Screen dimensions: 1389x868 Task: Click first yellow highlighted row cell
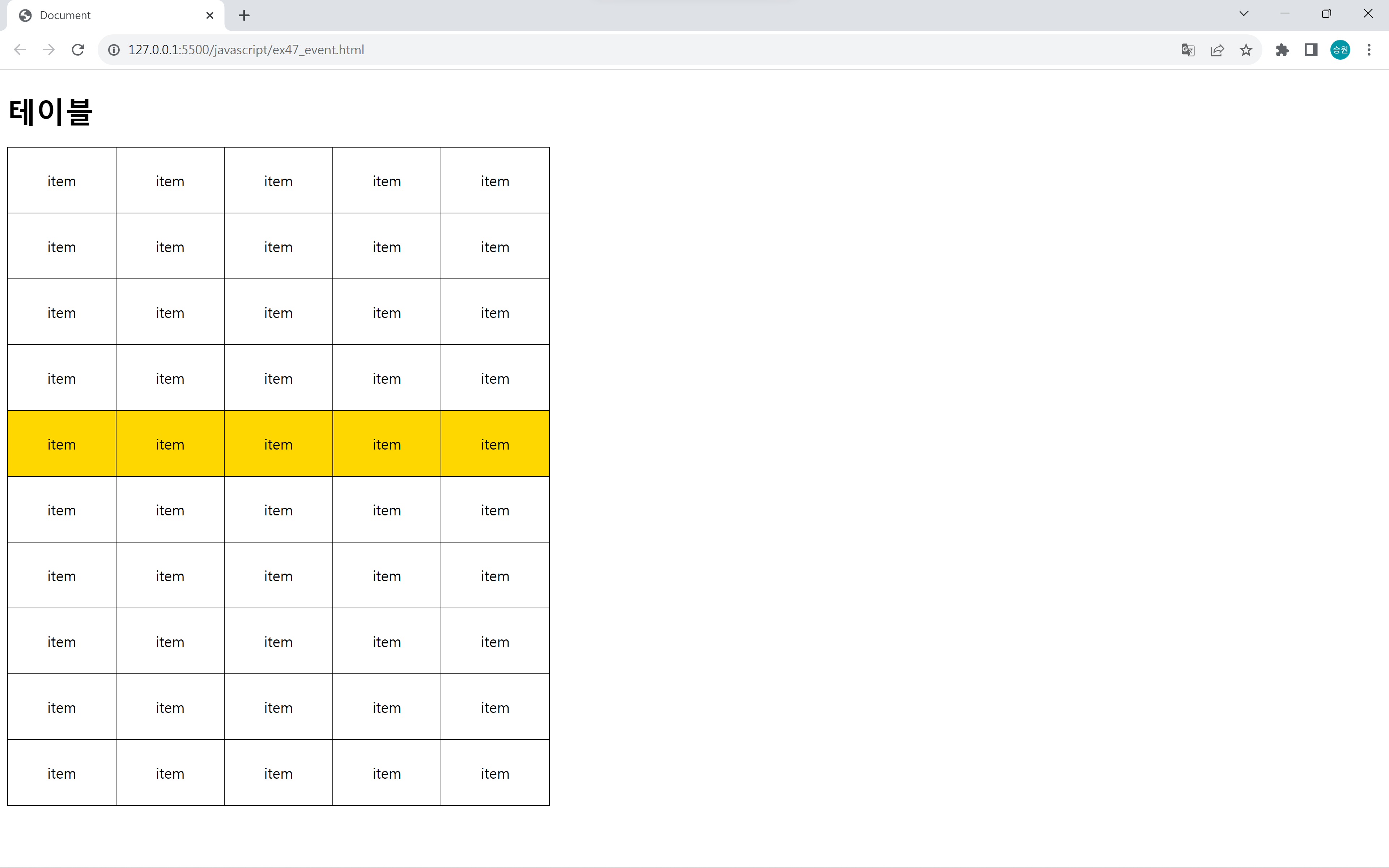61,444
